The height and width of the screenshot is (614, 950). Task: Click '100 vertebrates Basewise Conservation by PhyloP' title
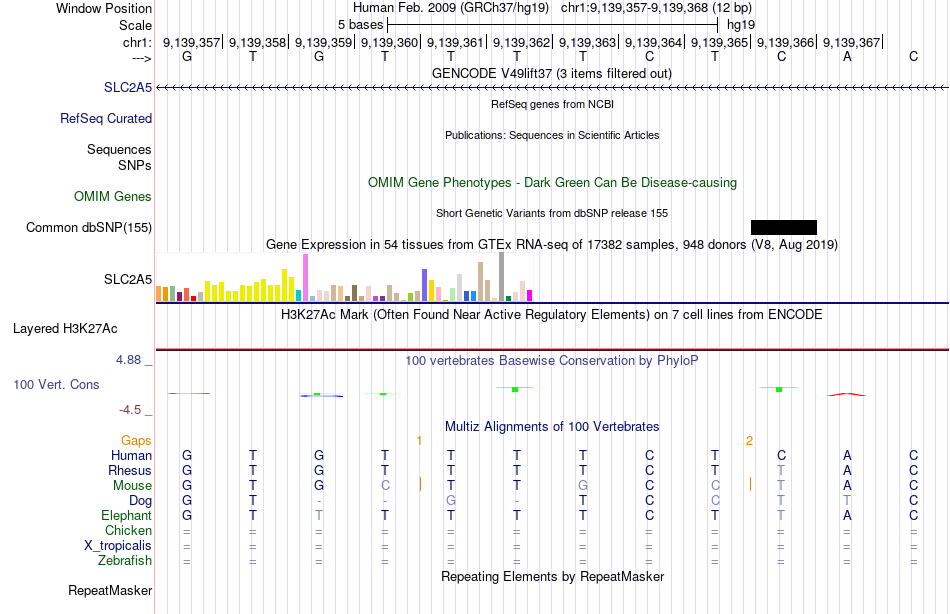[551, 361]
